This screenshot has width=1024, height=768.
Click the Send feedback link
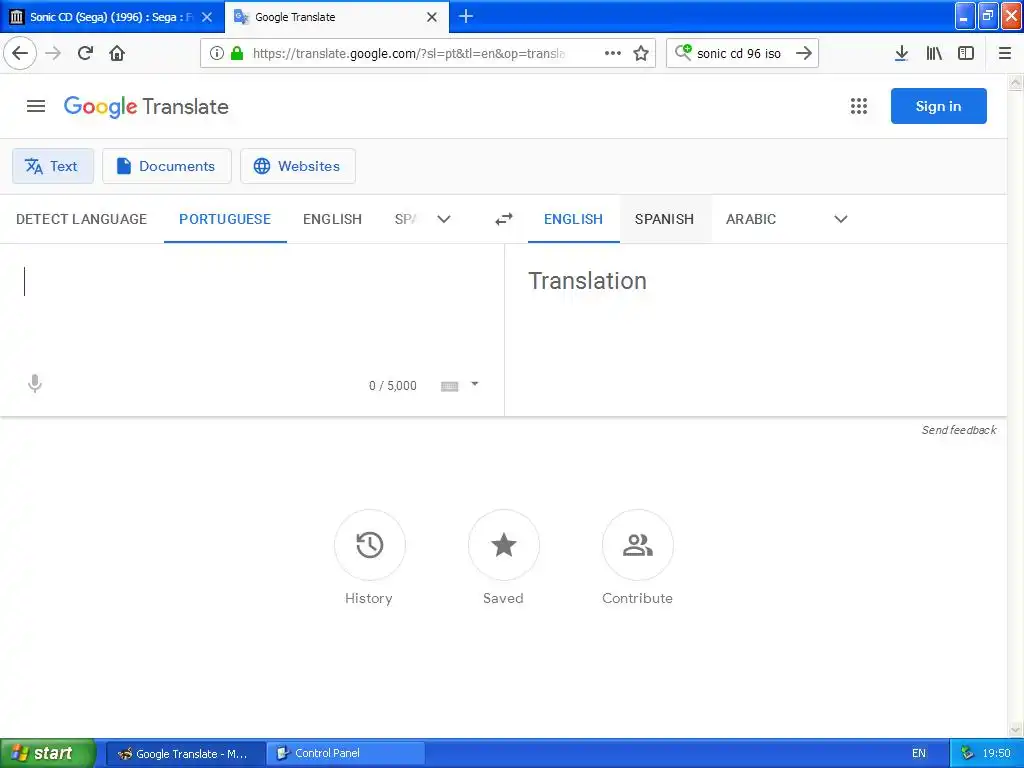pos(959,430)
